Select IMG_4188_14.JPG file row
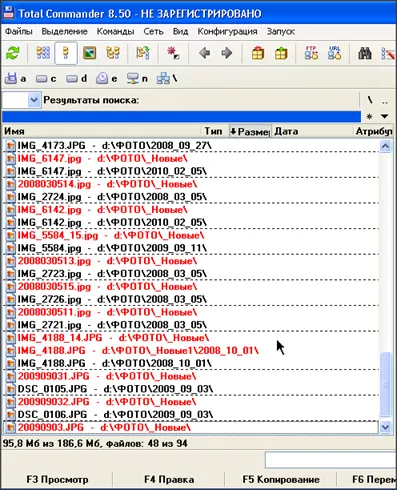Viewport: 397px width, 490px height. point(192,338)
